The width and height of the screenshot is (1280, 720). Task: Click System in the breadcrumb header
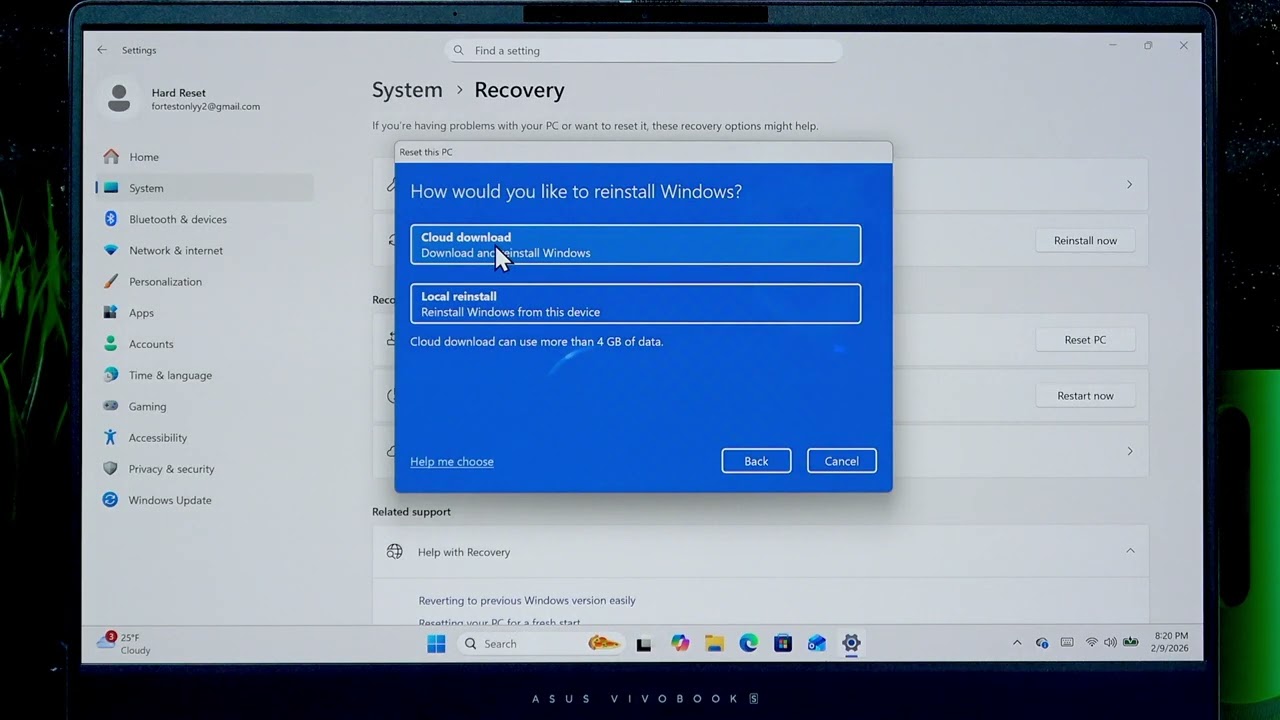(407, 90)
